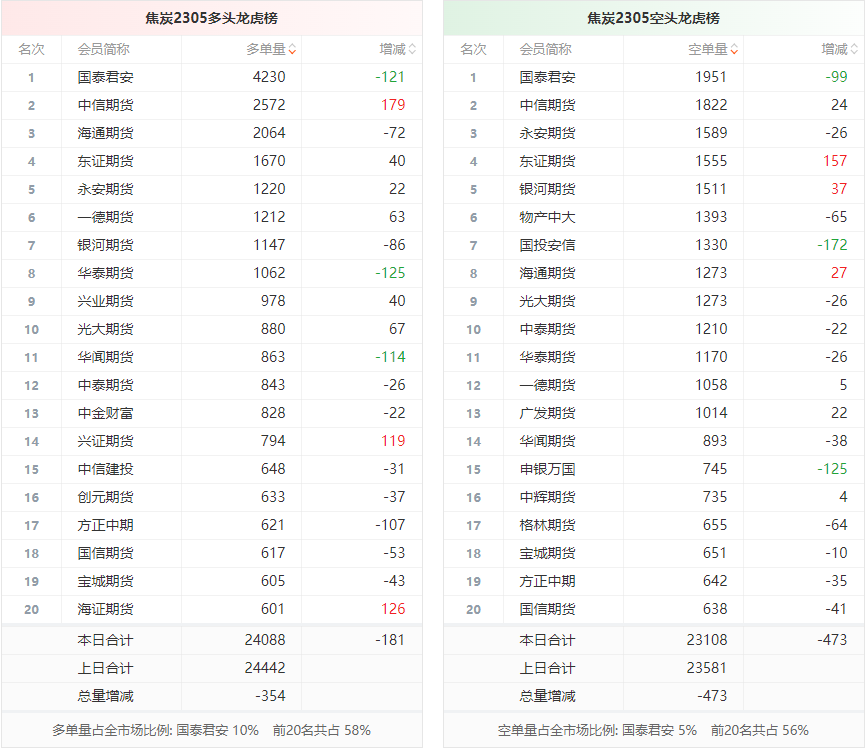The height and width of the screenshot is (749, 866).
Task: Open 国泰君安 in the long ranking list
Action: pos(105,77)
